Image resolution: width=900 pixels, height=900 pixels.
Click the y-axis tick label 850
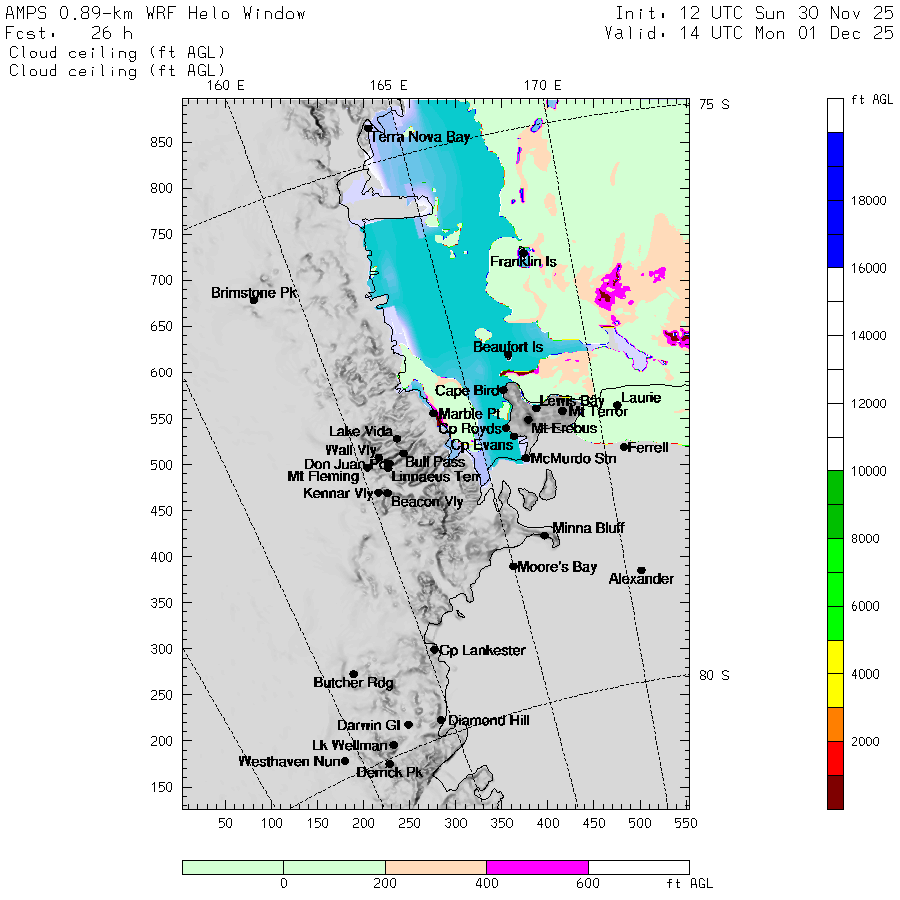click(x=161, y=142)
